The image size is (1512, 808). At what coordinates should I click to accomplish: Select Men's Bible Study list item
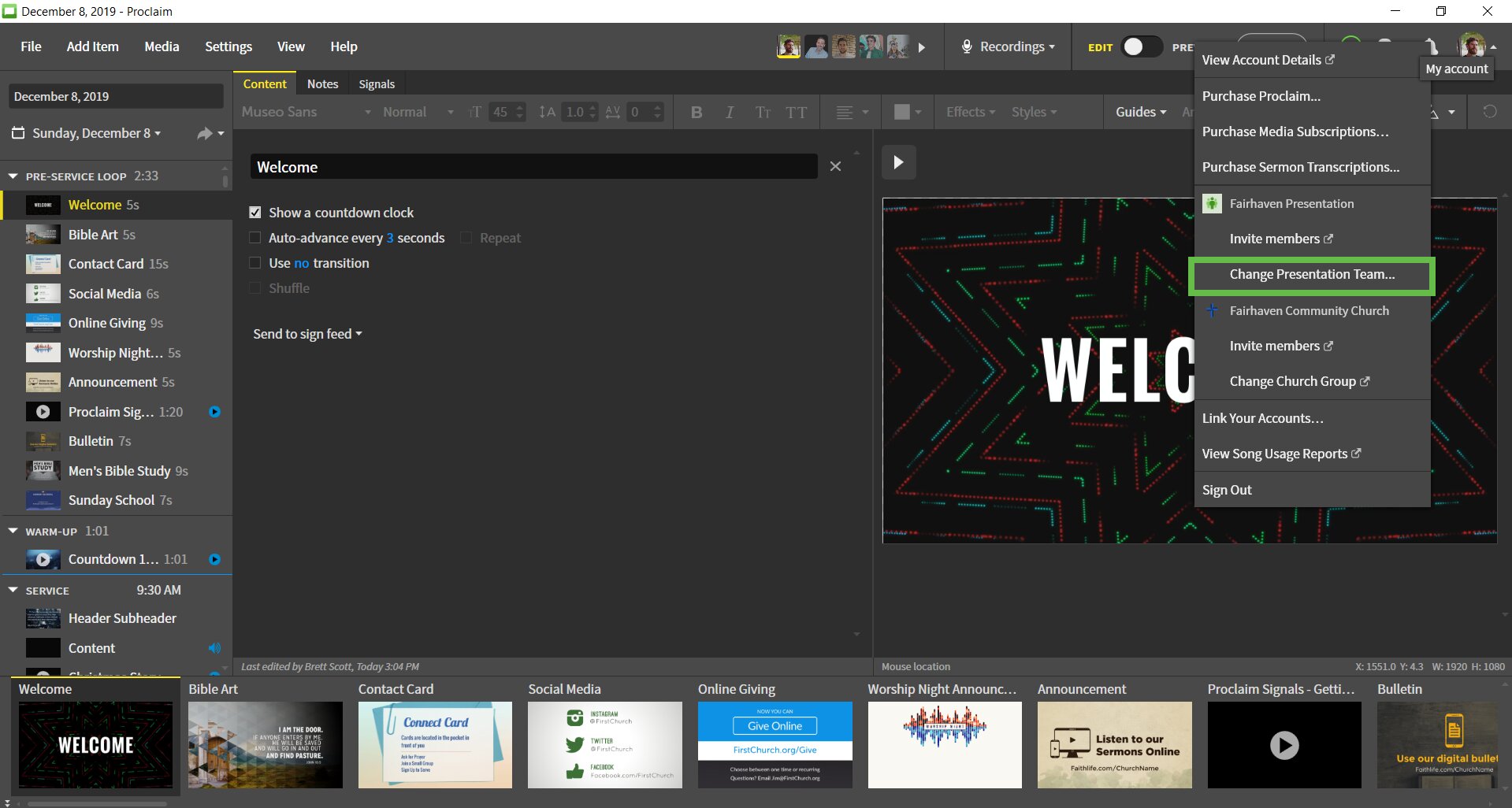click(x=117, y=471)
